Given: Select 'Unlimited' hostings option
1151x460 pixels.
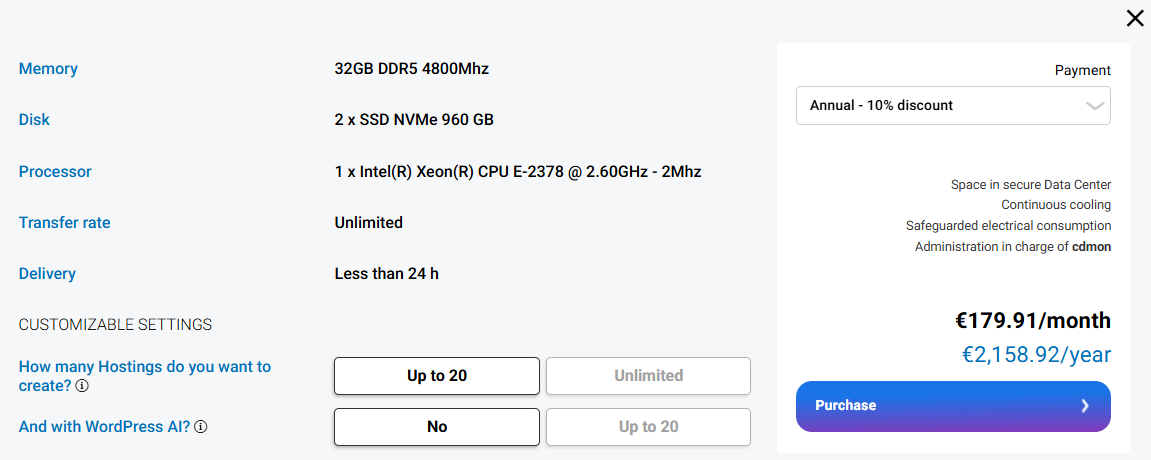Looking at the screenshot, I should pos(648,376).
